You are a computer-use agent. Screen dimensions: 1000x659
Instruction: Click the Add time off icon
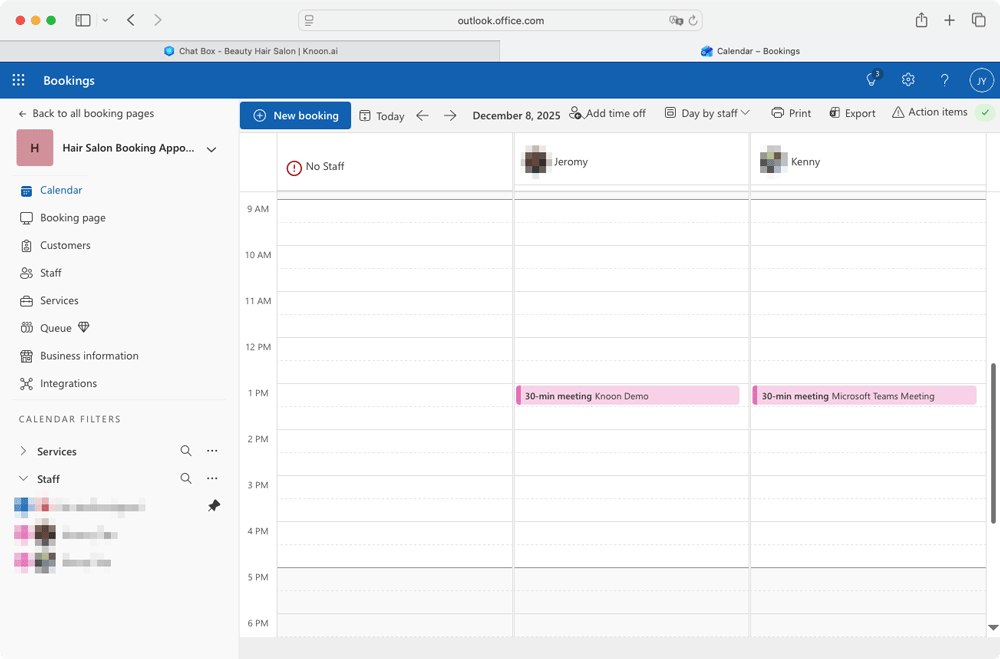point(576,114)
